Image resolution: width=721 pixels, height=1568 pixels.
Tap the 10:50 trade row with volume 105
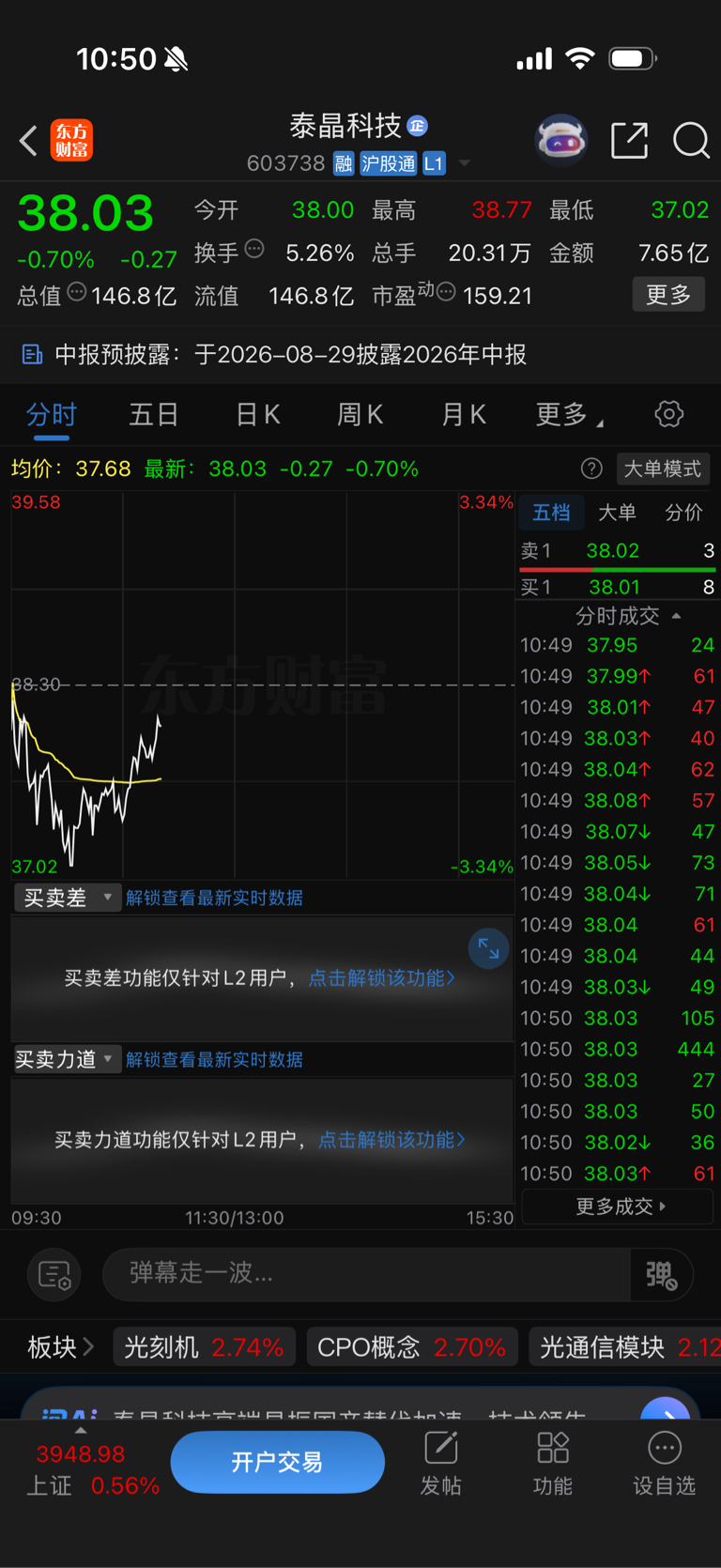[x=618, y=1018]
